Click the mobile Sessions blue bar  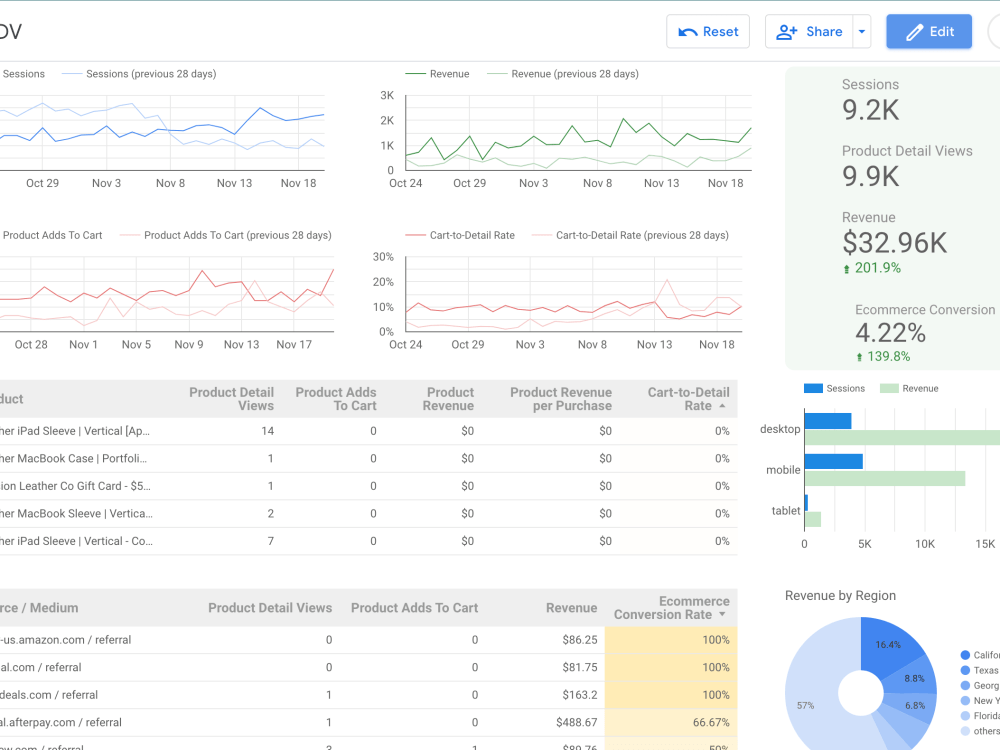(834, 462)
